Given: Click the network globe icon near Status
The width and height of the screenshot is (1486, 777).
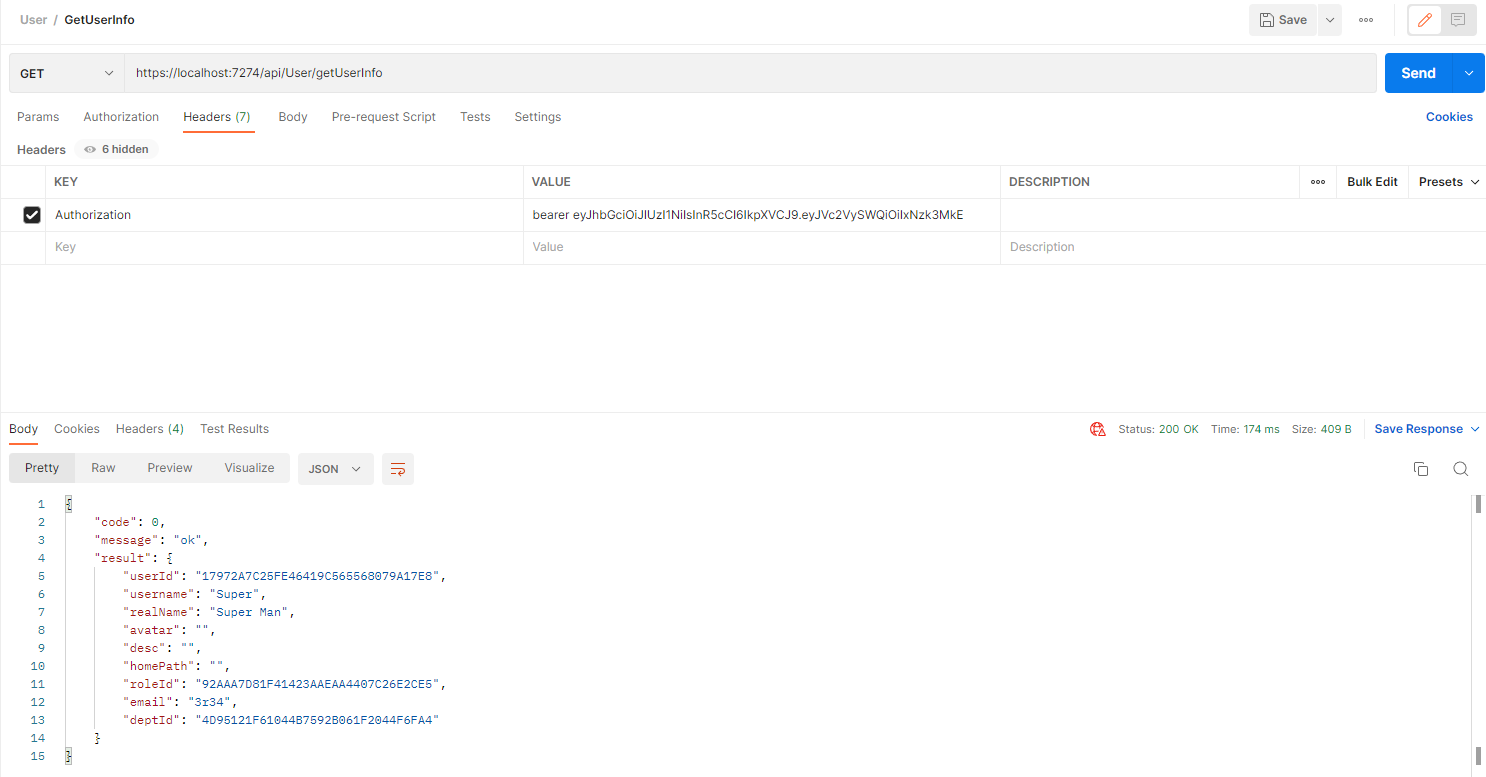Looking at the screenshot, I should click(x=1098, y=429).
